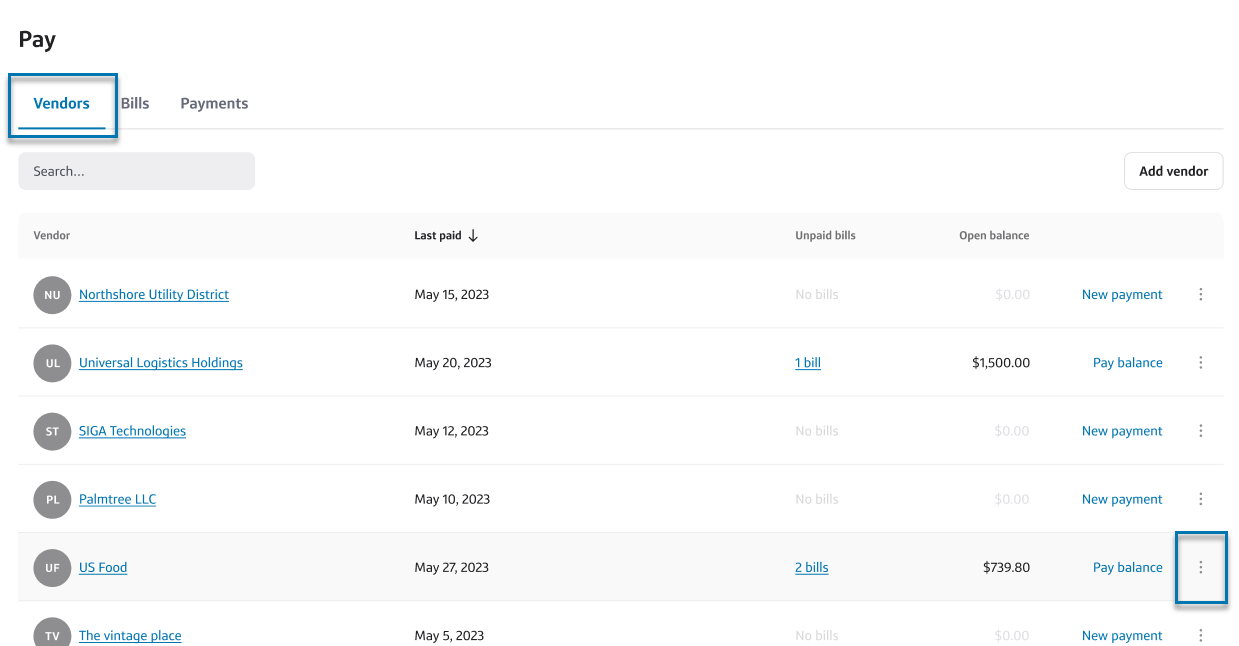This screenshot has height=646, width=1239.
Task: Click the vendor Search field
Action: 136,171
